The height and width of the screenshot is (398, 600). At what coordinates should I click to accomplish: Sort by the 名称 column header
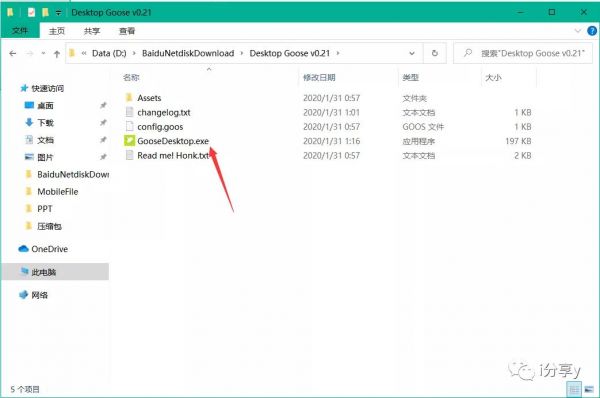tap(131, 78)
